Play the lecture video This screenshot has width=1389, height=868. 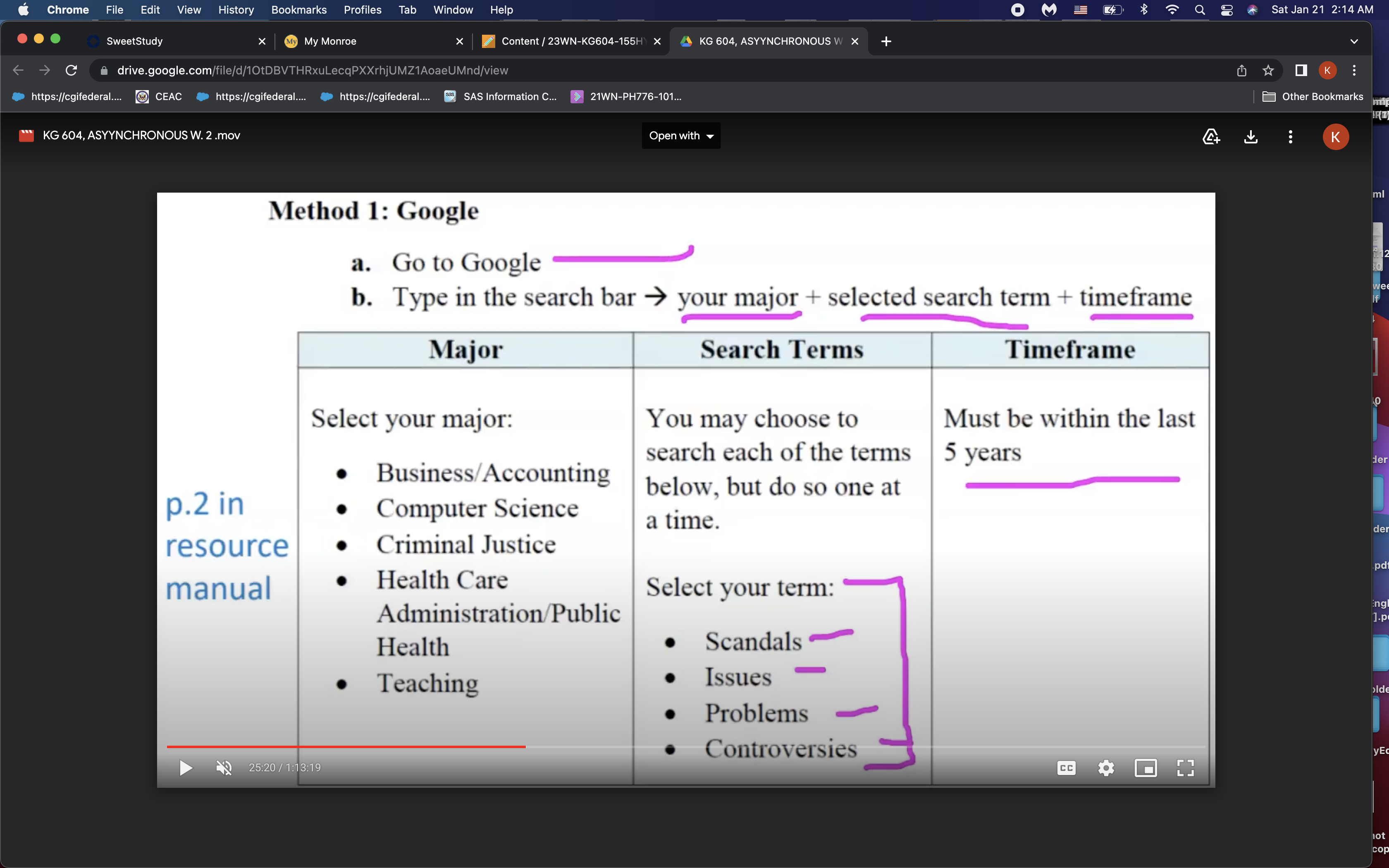(185, 768)
